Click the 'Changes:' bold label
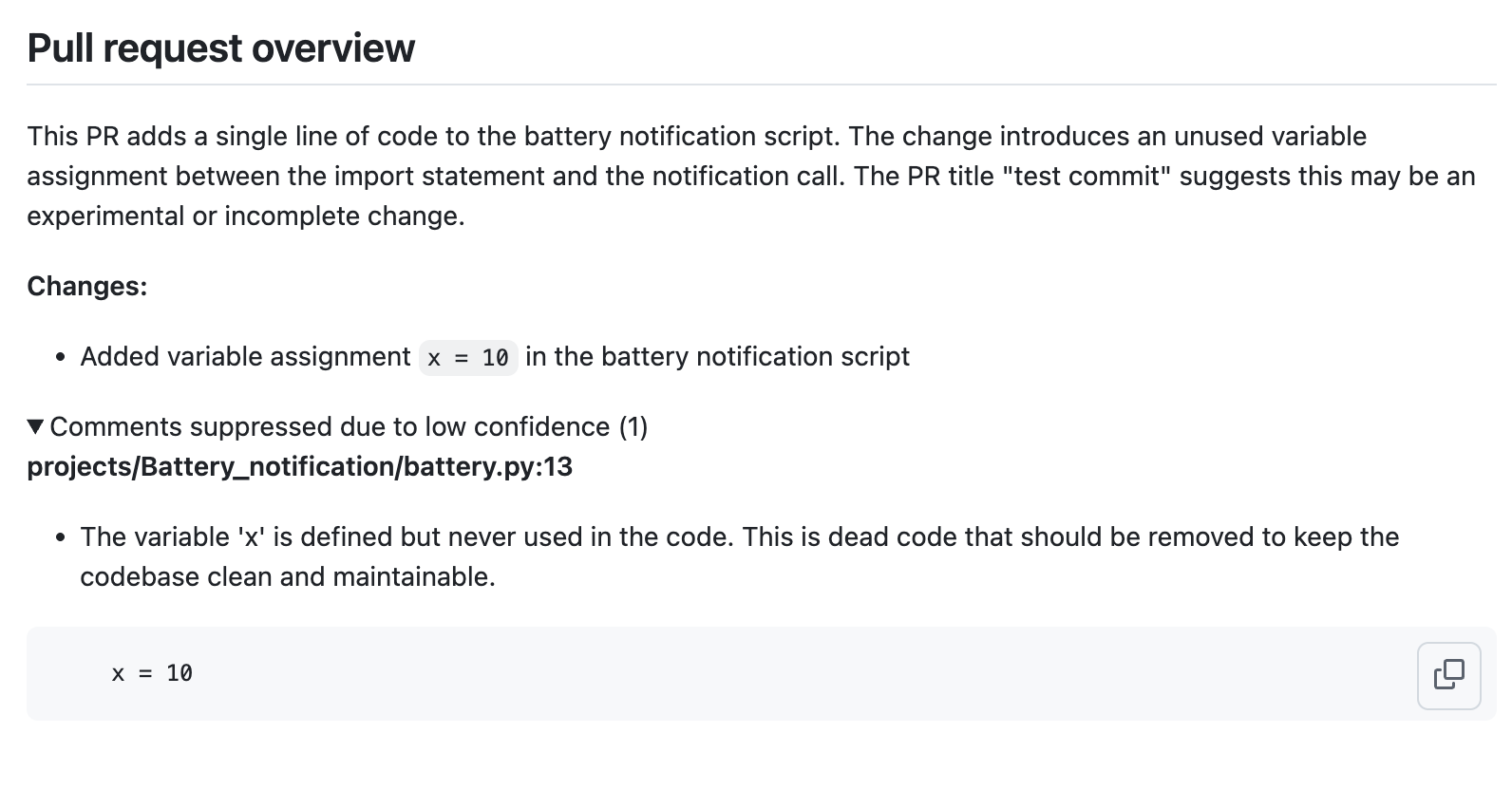Screen dimensions: 1512x790 [86, 287]
